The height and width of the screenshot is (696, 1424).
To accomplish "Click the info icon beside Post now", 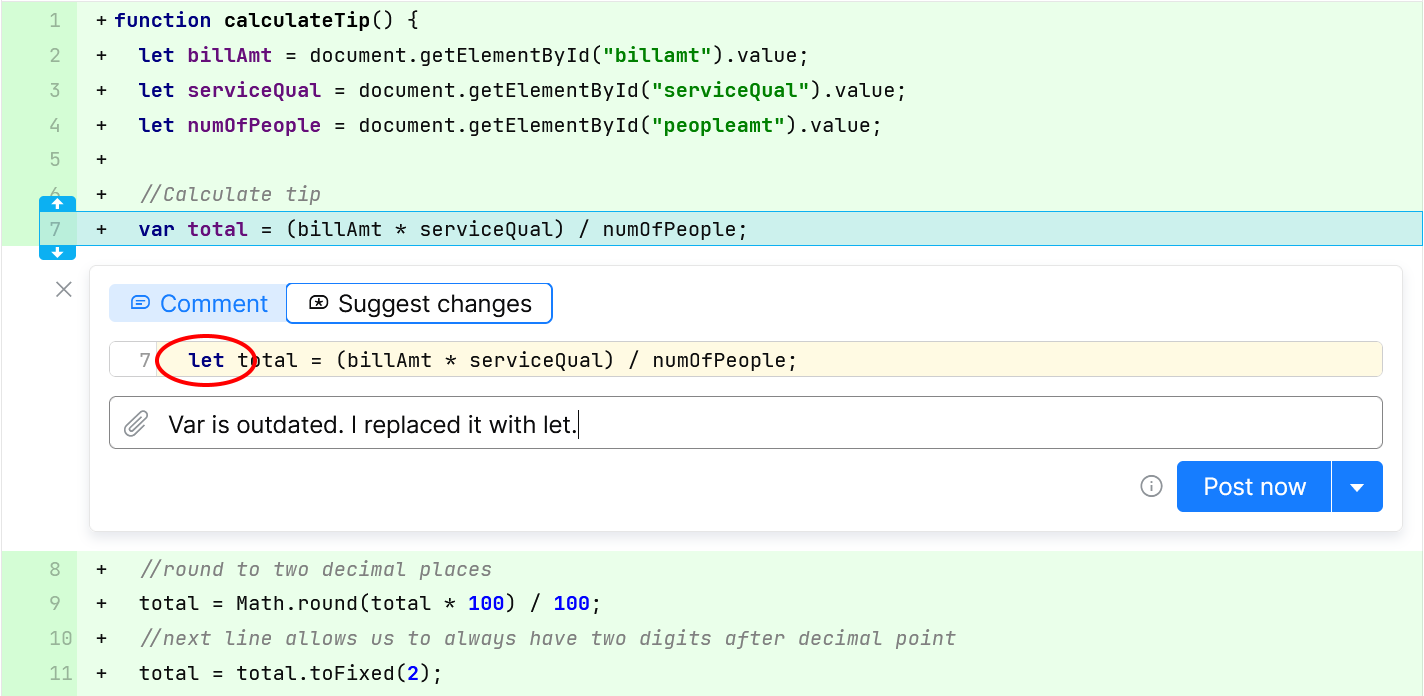I will [x=1152, y=486].
